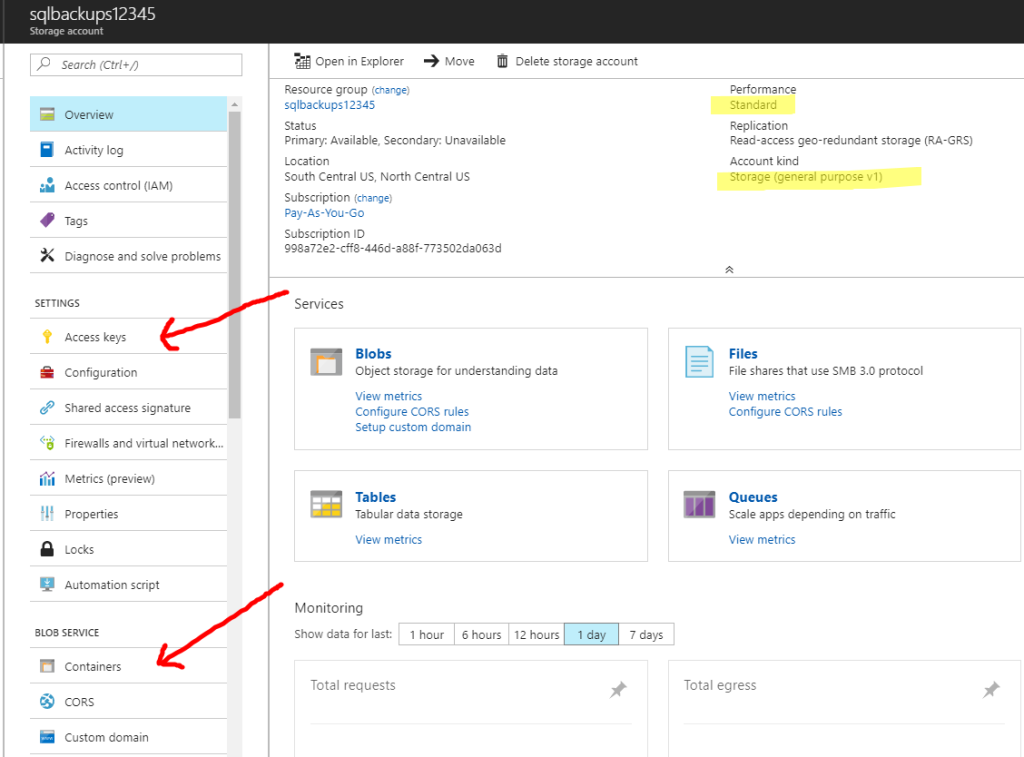Open the Tables service link
Viewport: 1024px width, 757px height.
click(x=376, y=497)
